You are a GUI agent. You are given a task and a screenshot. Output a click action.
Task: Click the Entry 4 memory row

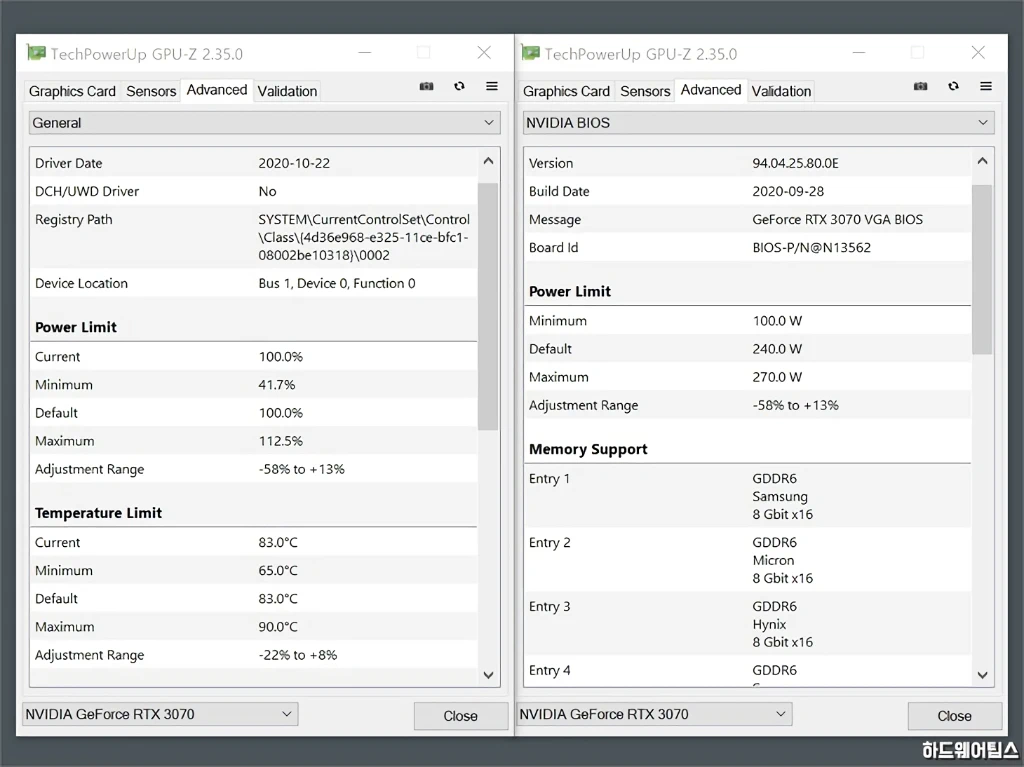click(x=748, y=672)
